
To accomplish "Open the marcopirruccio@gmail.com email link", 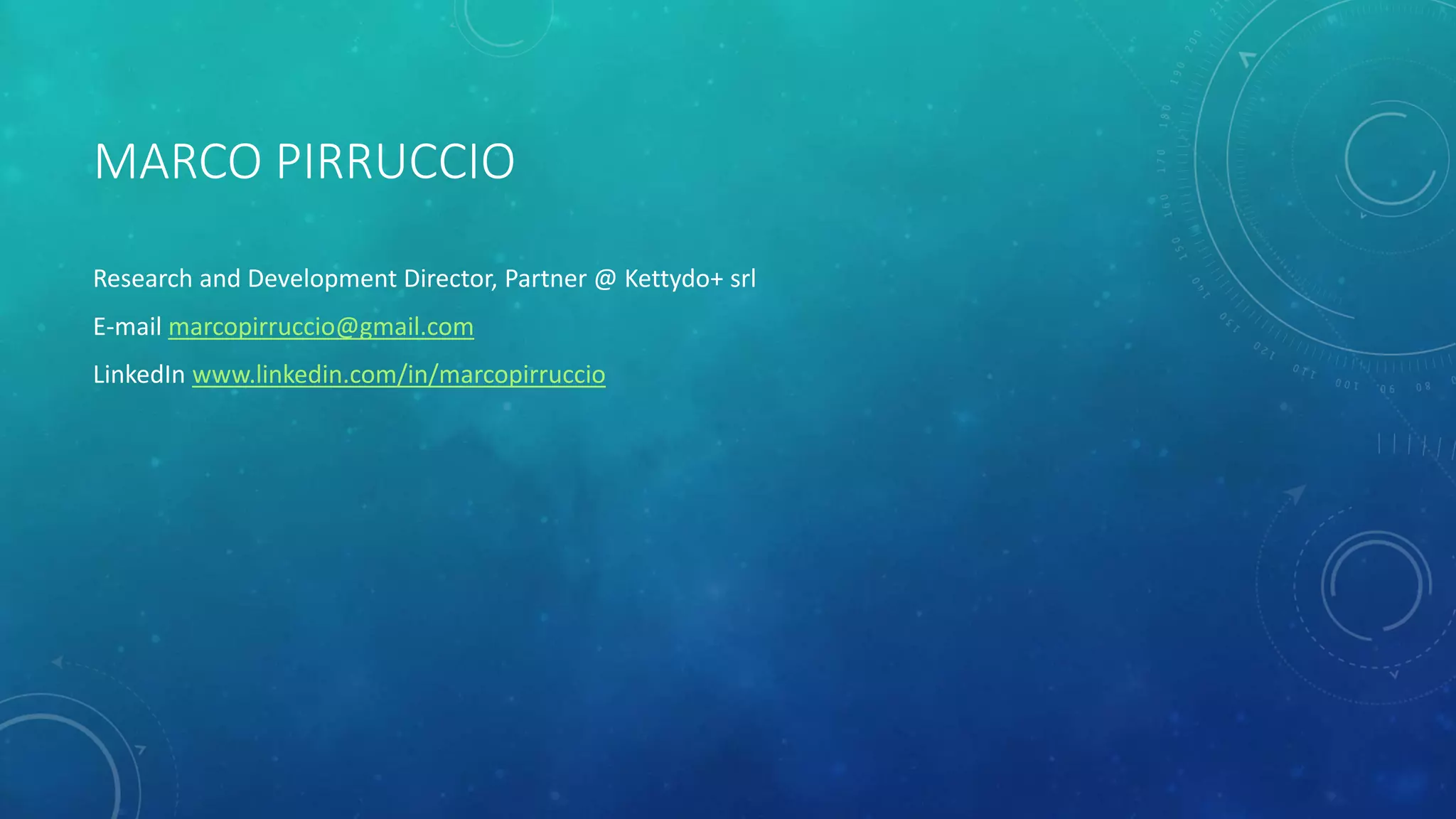I will 321,327.
